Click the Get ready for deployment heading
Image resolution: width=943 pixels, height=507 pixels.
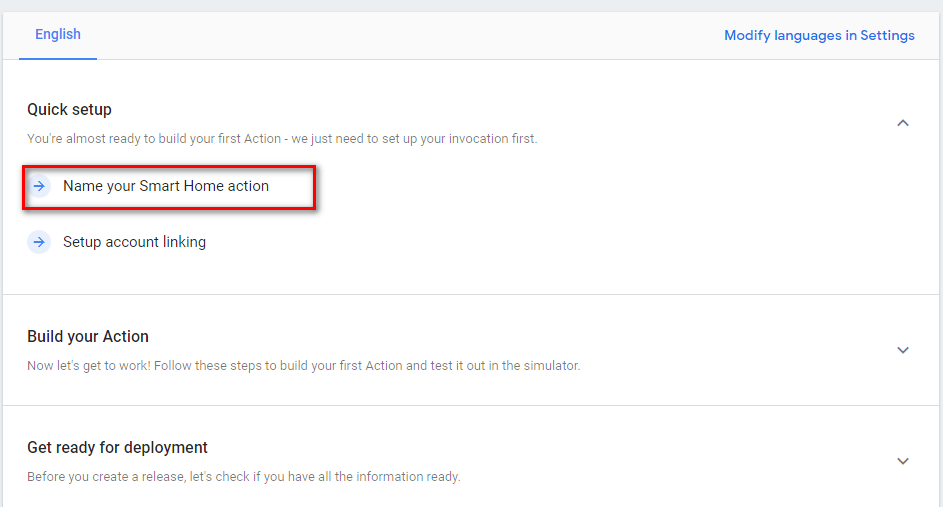point(117,447)
